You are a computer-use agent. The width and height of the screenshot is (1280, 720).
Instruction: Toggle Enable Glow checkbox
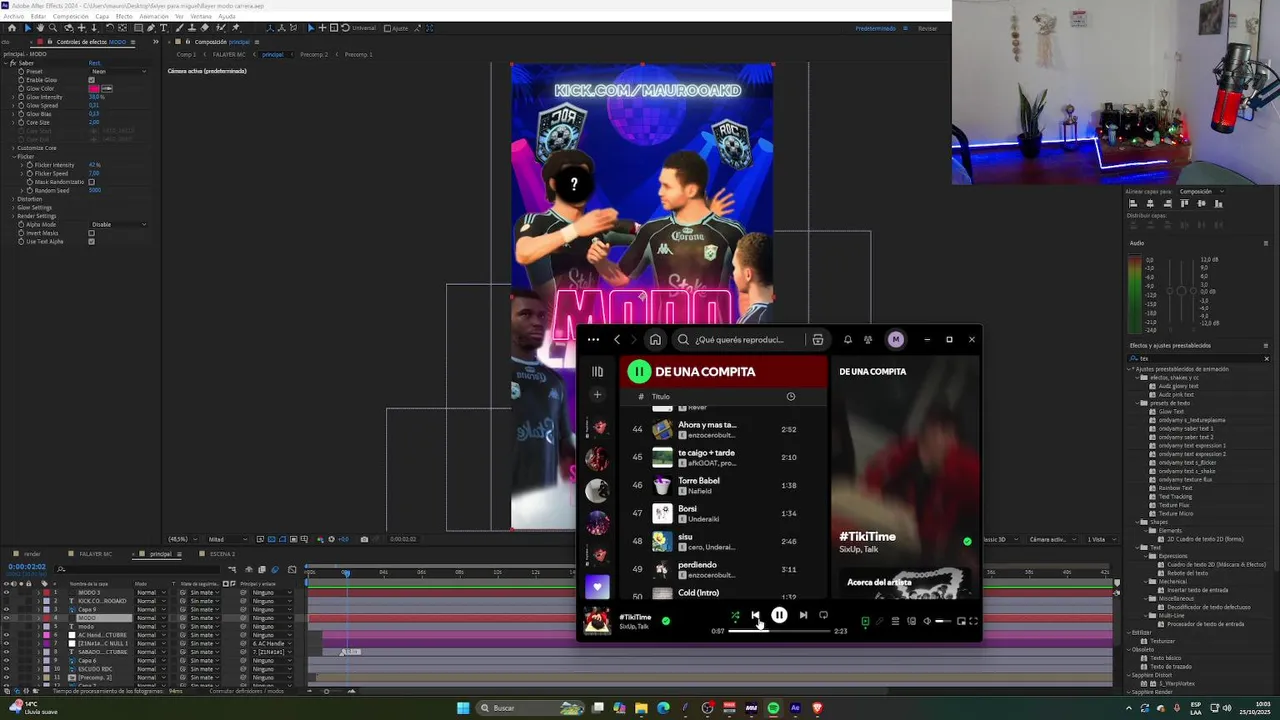pyautogui.click(x=91, y=80)
